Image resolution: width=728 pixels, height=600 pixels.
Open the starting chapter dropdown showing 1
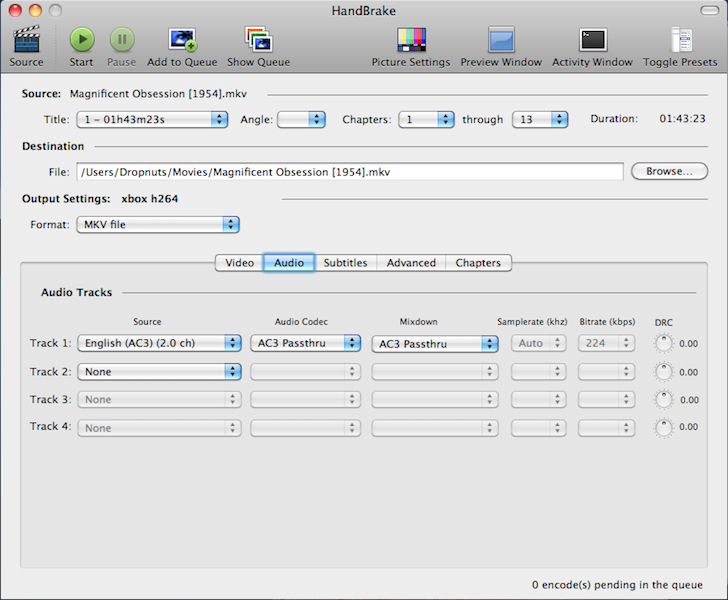coord(426,119)
